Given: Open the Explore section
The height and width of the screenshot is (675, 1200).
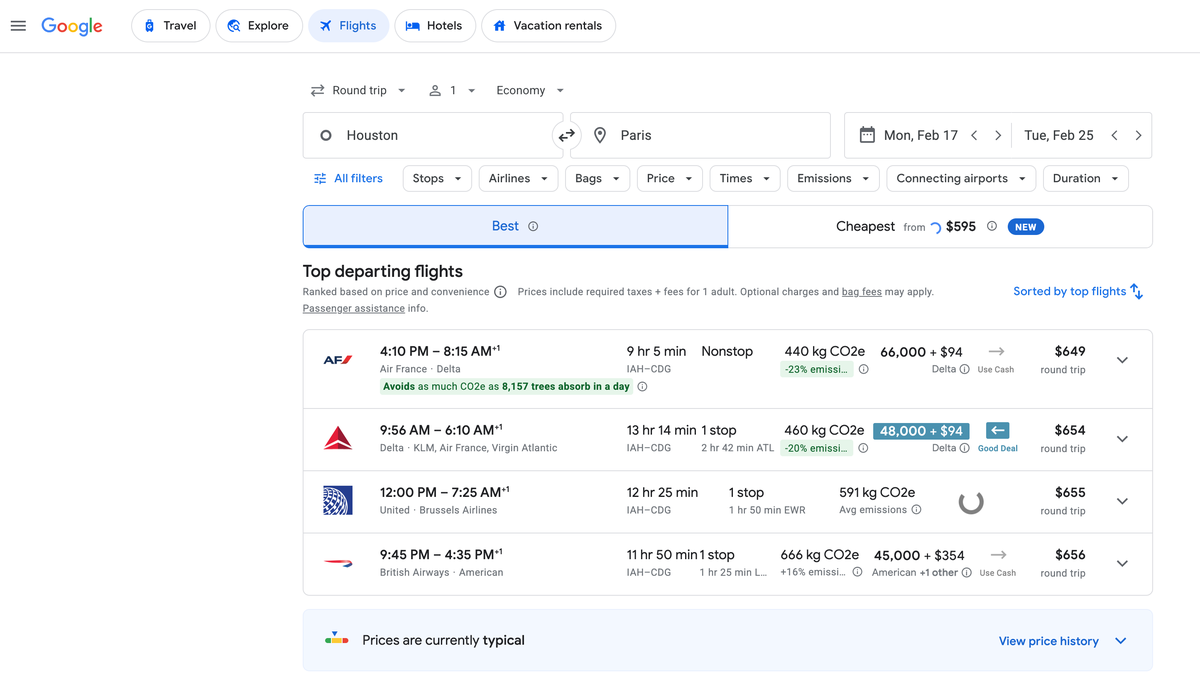Looking at the screenshot, I should coord(258,25).
